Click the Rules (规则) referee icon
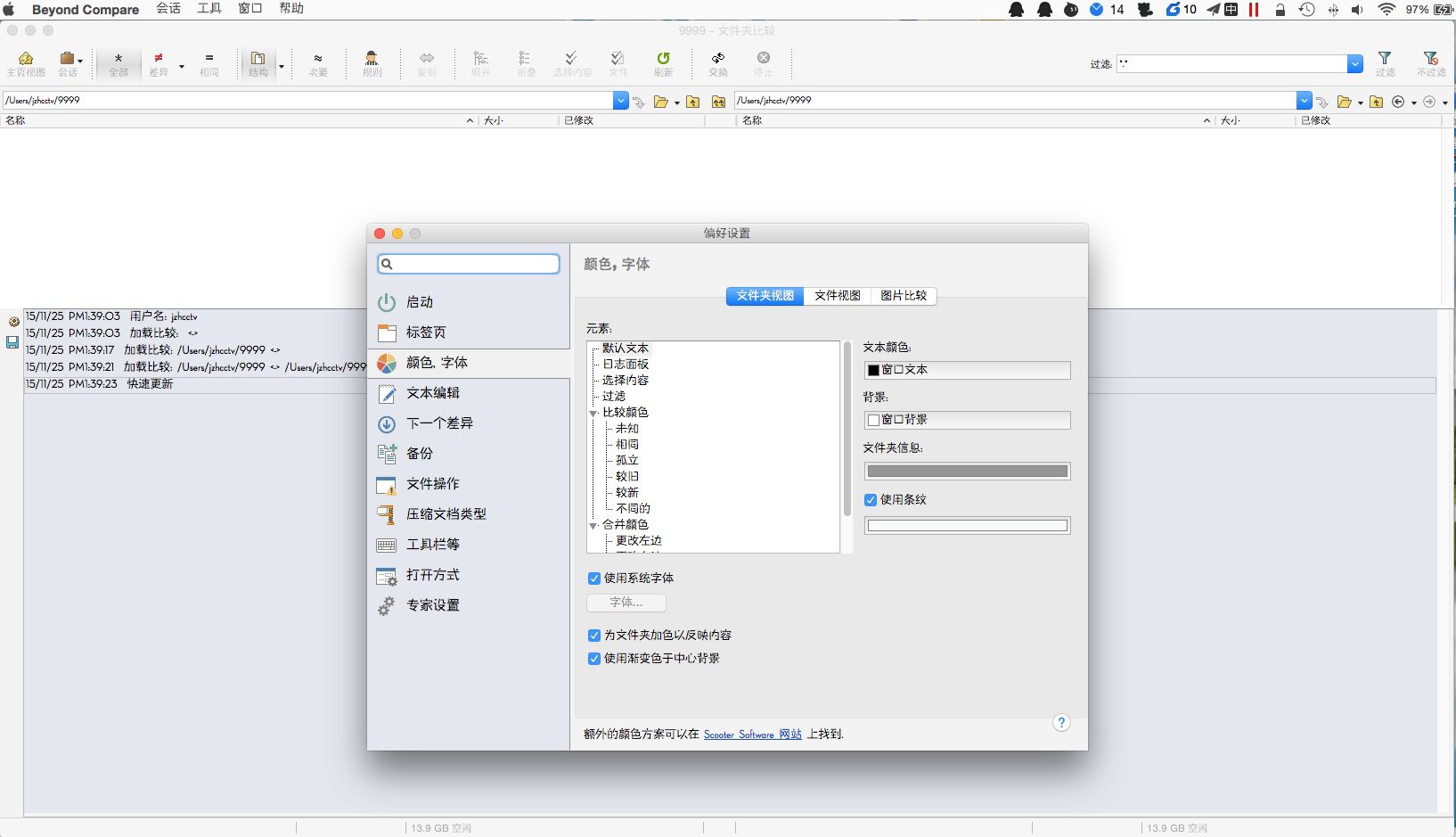 click(372, 63)
